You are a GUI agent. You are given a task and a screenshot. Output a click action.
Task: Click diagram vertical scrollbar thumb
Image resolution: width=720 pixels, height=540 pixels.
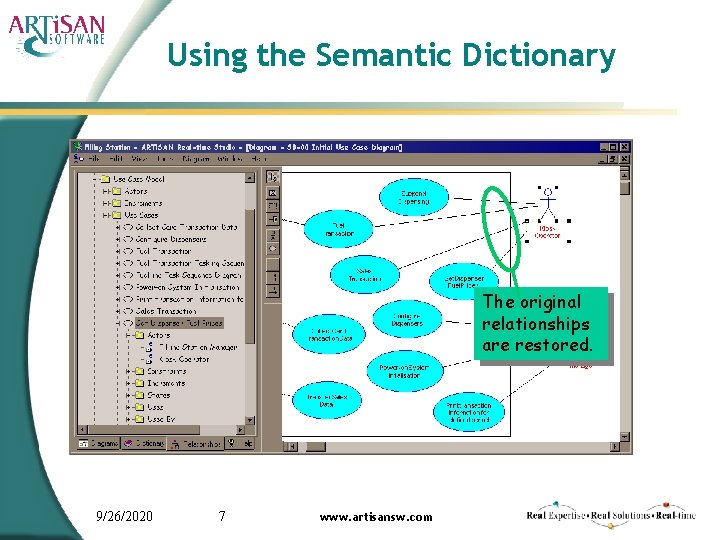[x=625, y=188]
